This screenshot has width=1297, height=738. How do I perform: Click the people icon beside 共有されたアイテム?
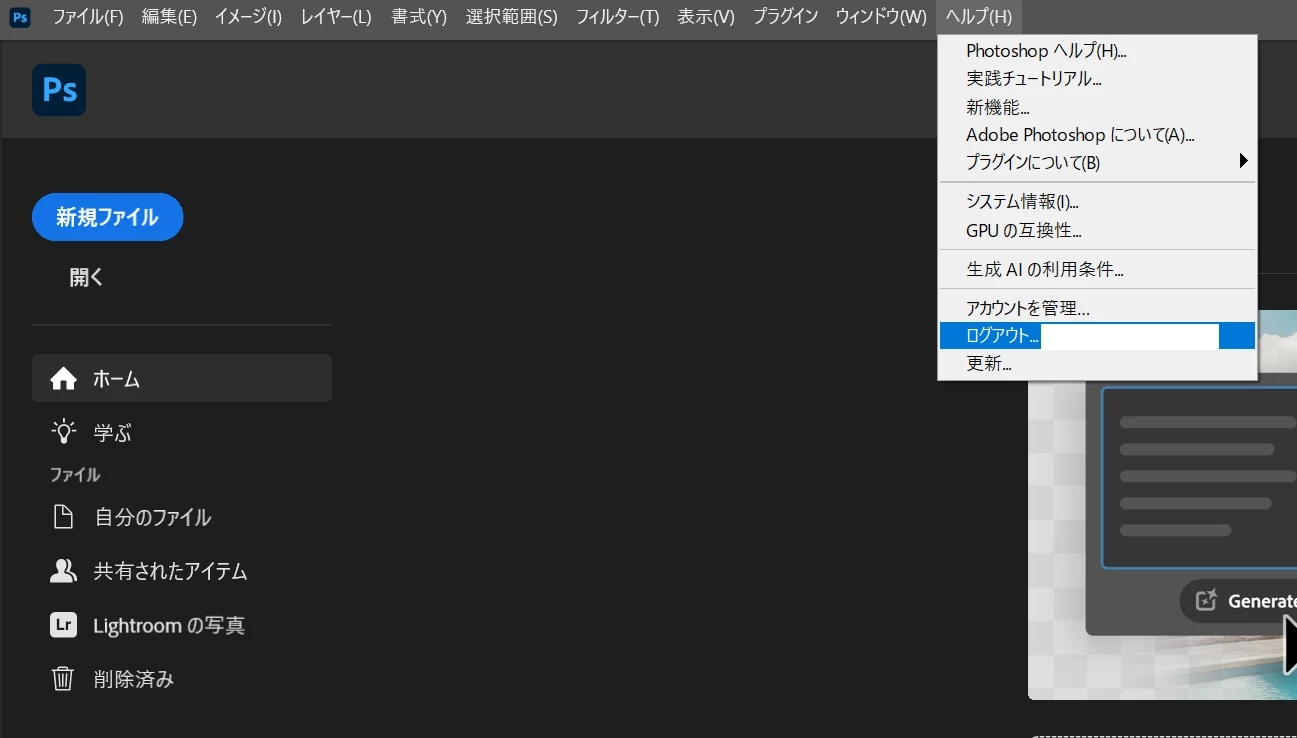[63, 571]
